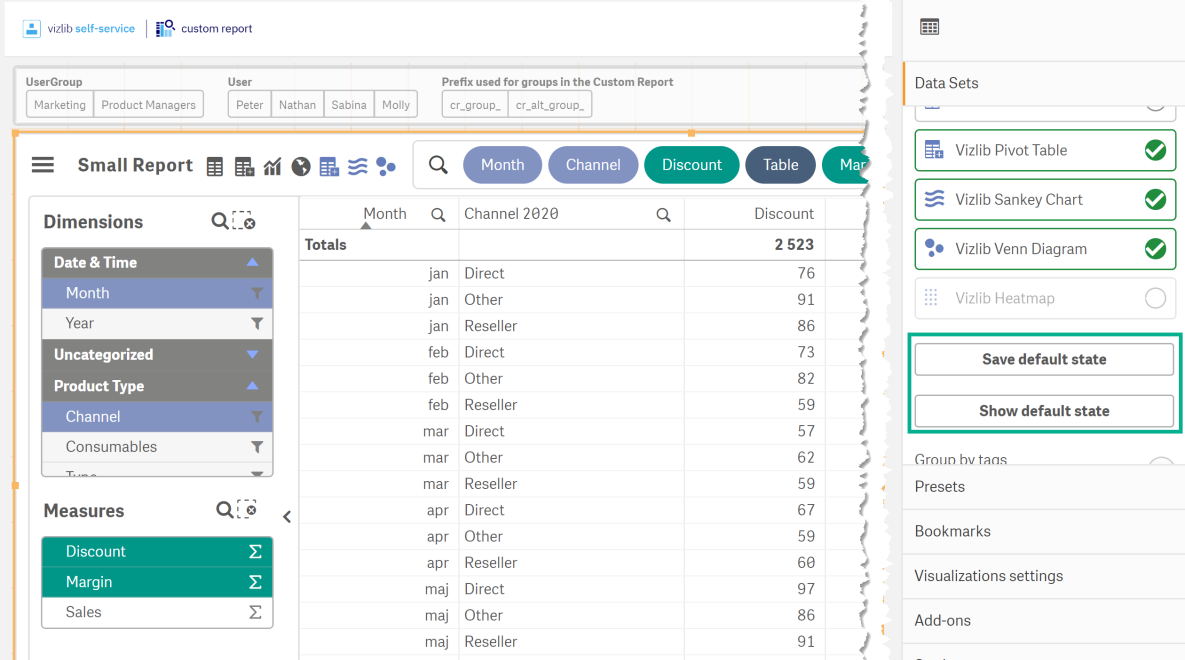Expand the Presets section

(x=1044, y=487)
